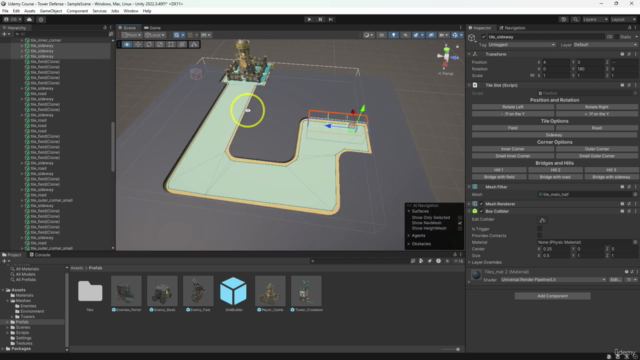Expand the Layer Overrides section
The height and width of the screenshot is (360, 640).
click(469, 262)
